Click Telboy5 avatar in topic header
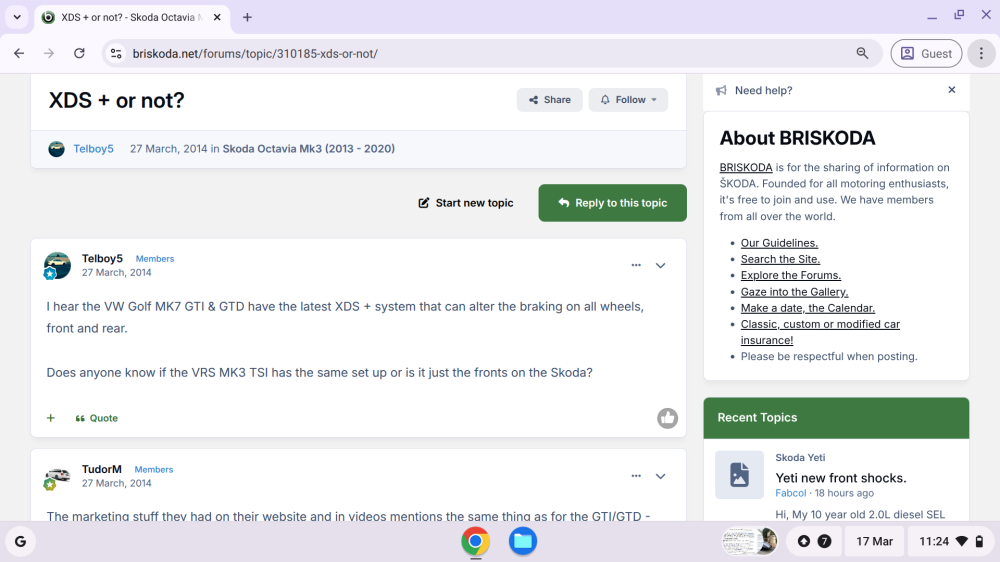Viewport: 1000px width, 562px height. pyautogui.click(x=56, y=149)
